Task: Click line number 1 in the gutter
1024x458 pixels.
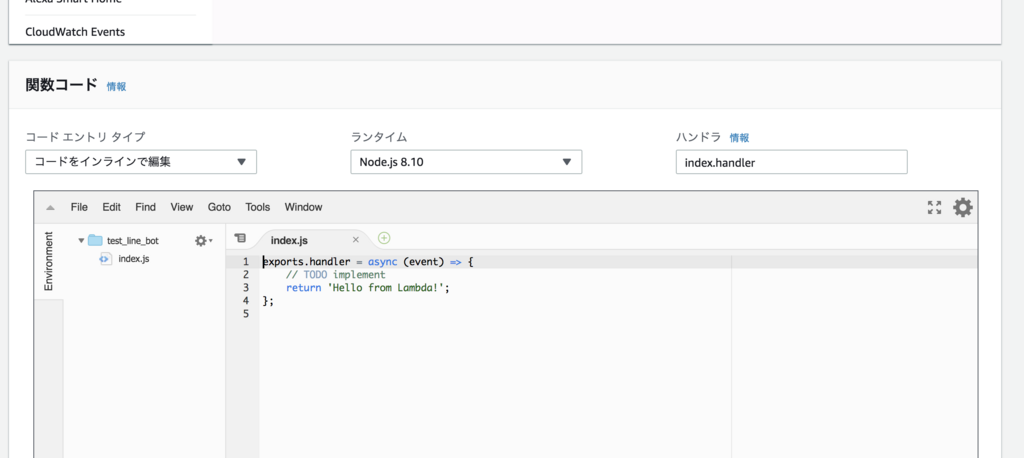Action: coord(246,262)
